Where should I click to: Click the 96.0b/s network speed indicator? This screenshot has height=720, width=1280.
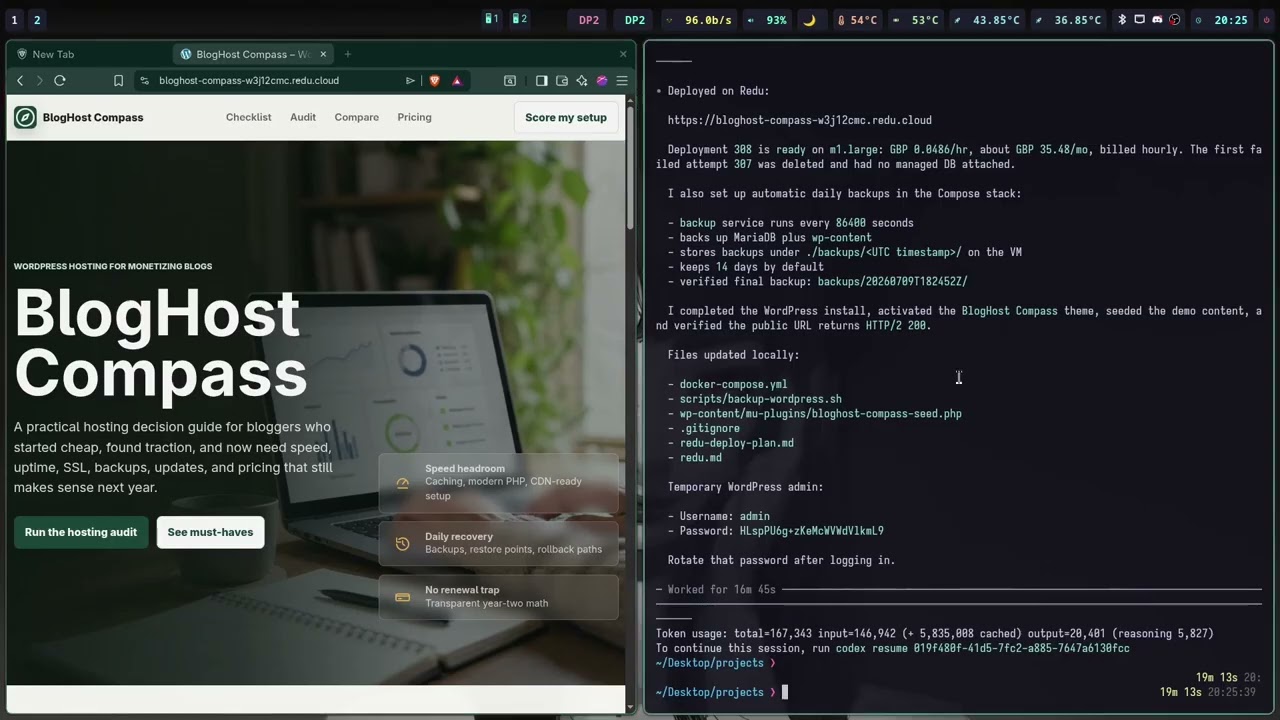pyautogui.click(x=699, y=20)
